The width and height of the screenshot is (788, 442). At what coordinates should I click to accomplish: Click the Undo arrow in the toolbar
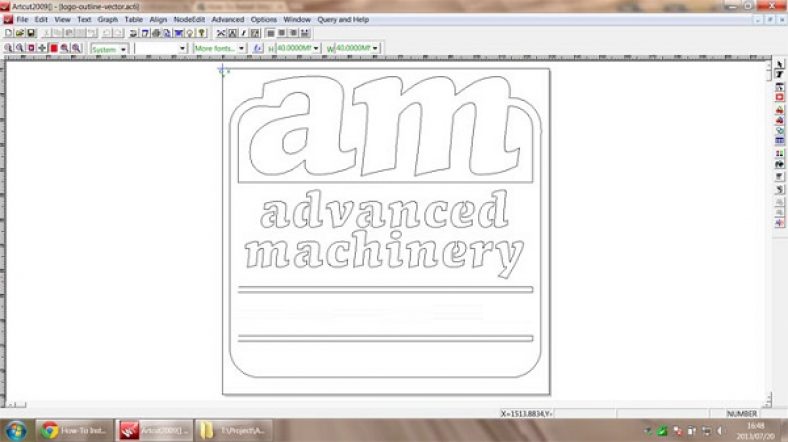click(107, 33)
